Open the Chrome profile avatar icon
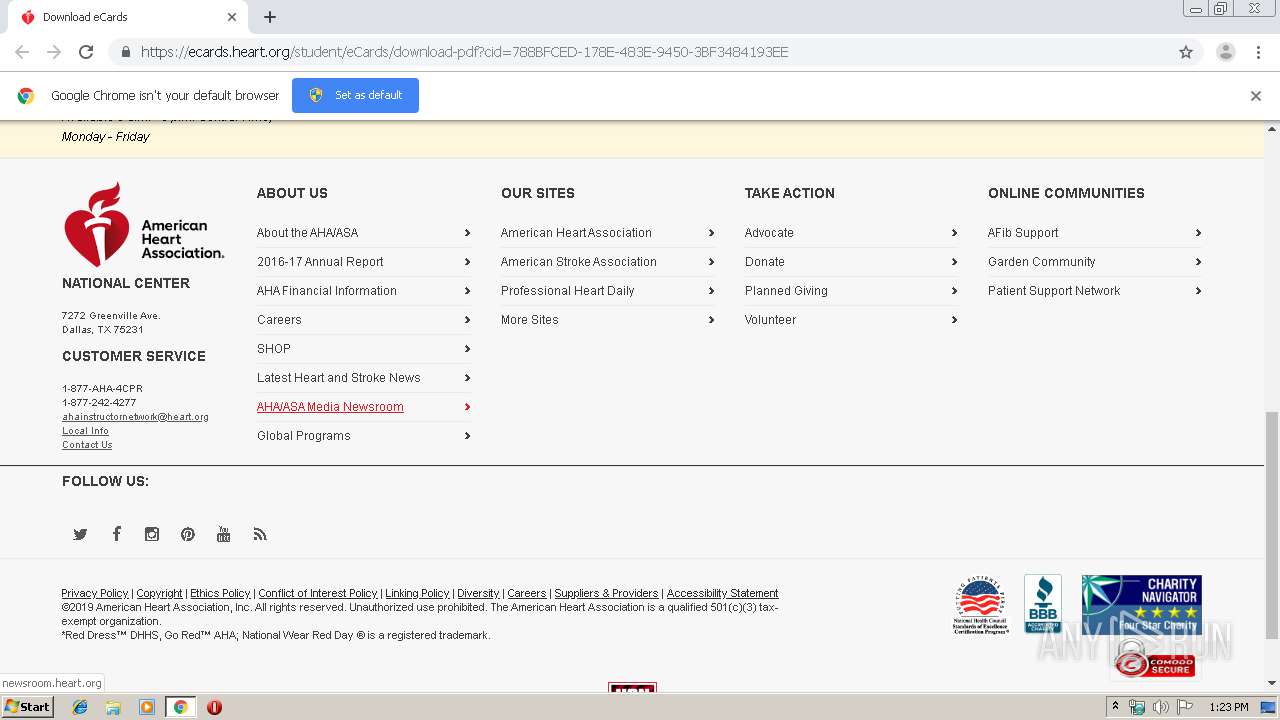 1226,52
